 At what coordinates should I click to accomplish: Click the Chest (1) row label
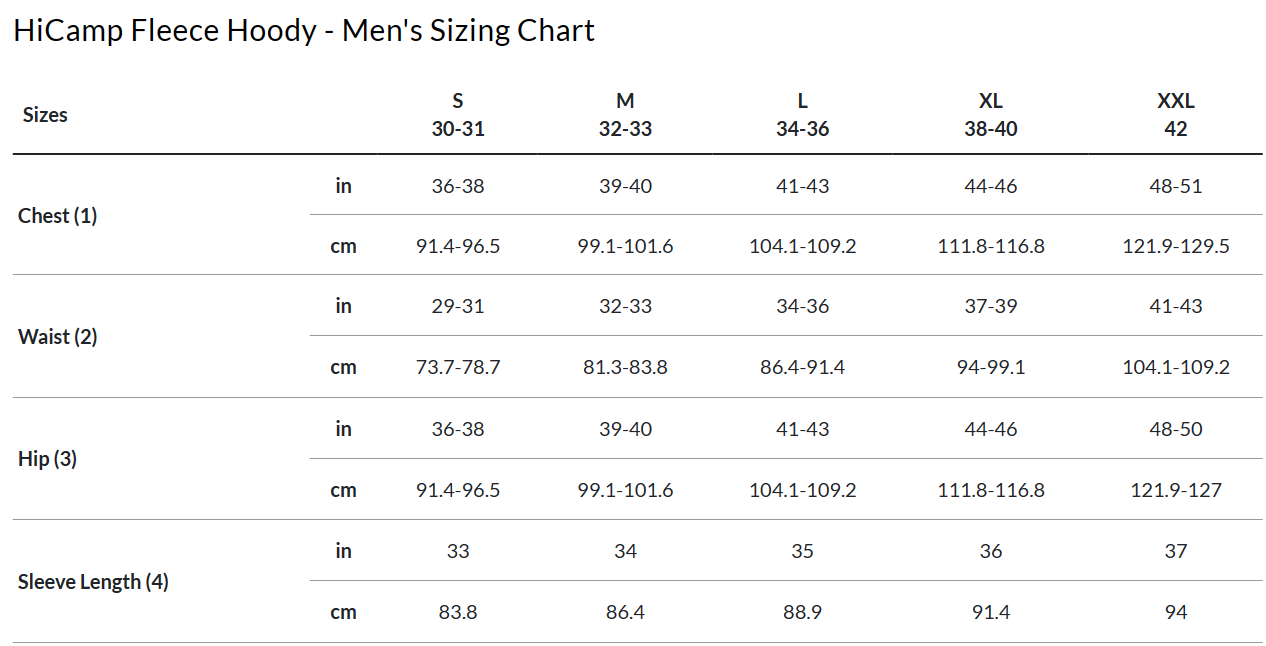(x=58, y=216)
